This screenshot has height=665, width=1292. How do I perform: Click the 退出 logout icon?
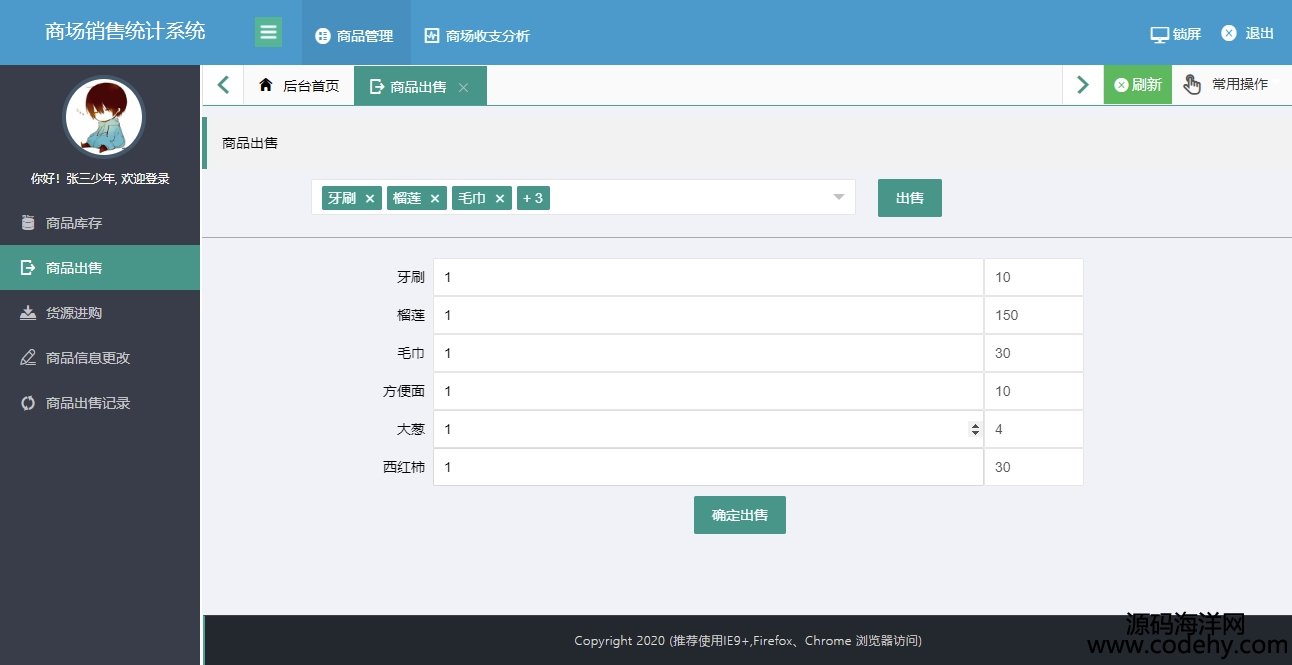coord(1229,33)
